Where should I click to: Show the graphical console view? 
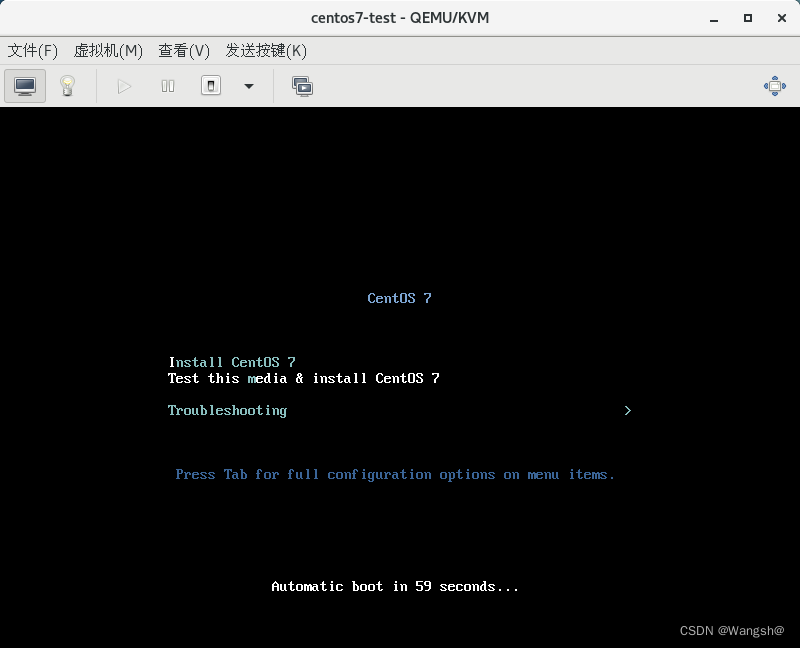25,86
